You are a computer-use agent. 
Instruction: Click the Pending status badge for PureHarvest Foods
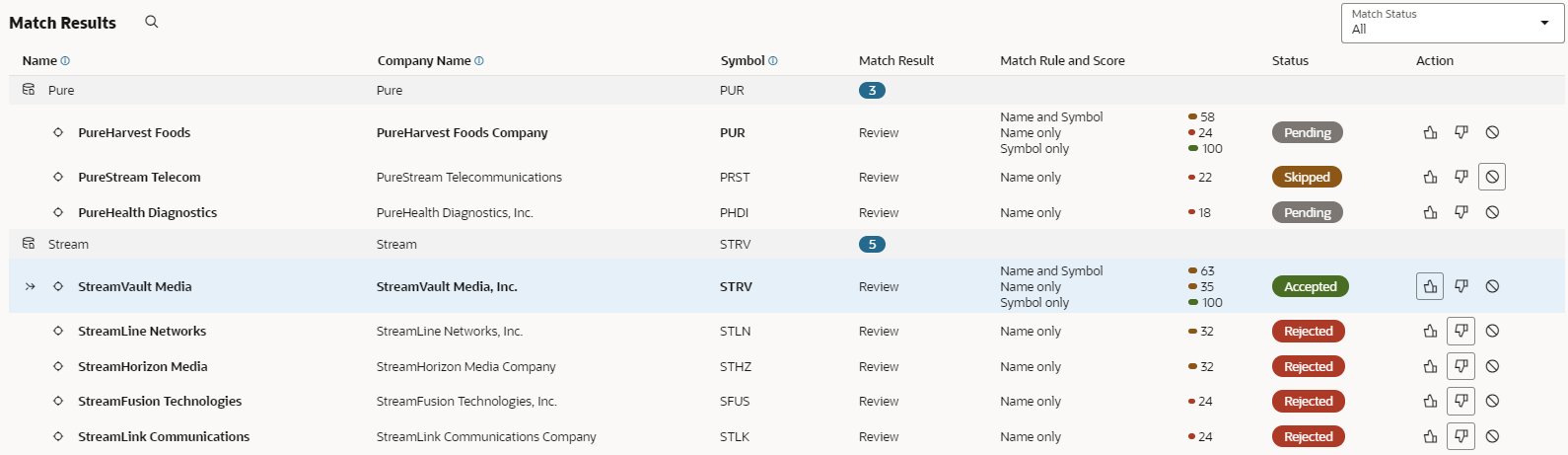[x=1308, y=132]
